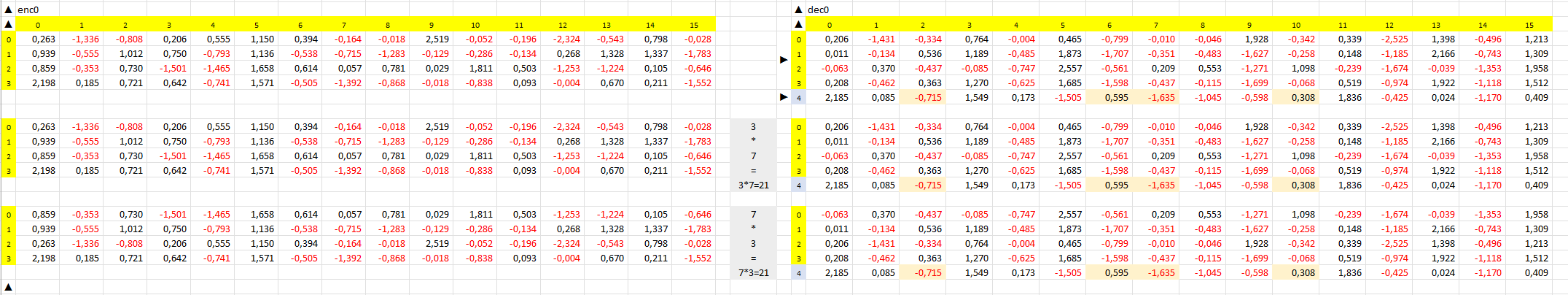Select the dec0 title cell
1568x295 pixels.
coord(818,9)
